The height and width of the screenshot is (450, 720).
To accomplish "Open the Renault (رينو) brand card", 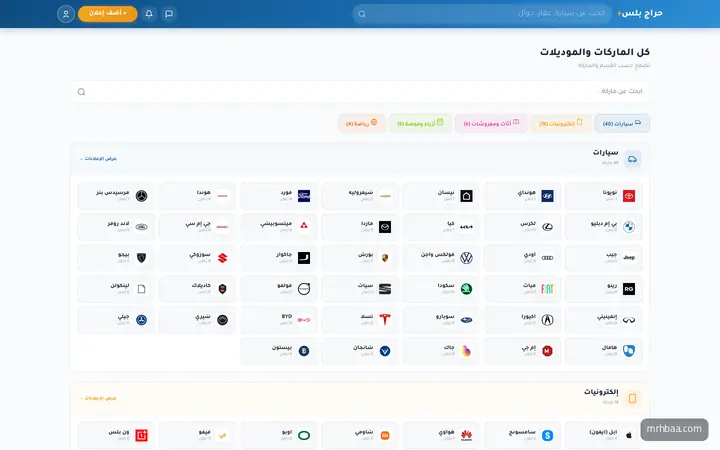I will click(603, 289).
